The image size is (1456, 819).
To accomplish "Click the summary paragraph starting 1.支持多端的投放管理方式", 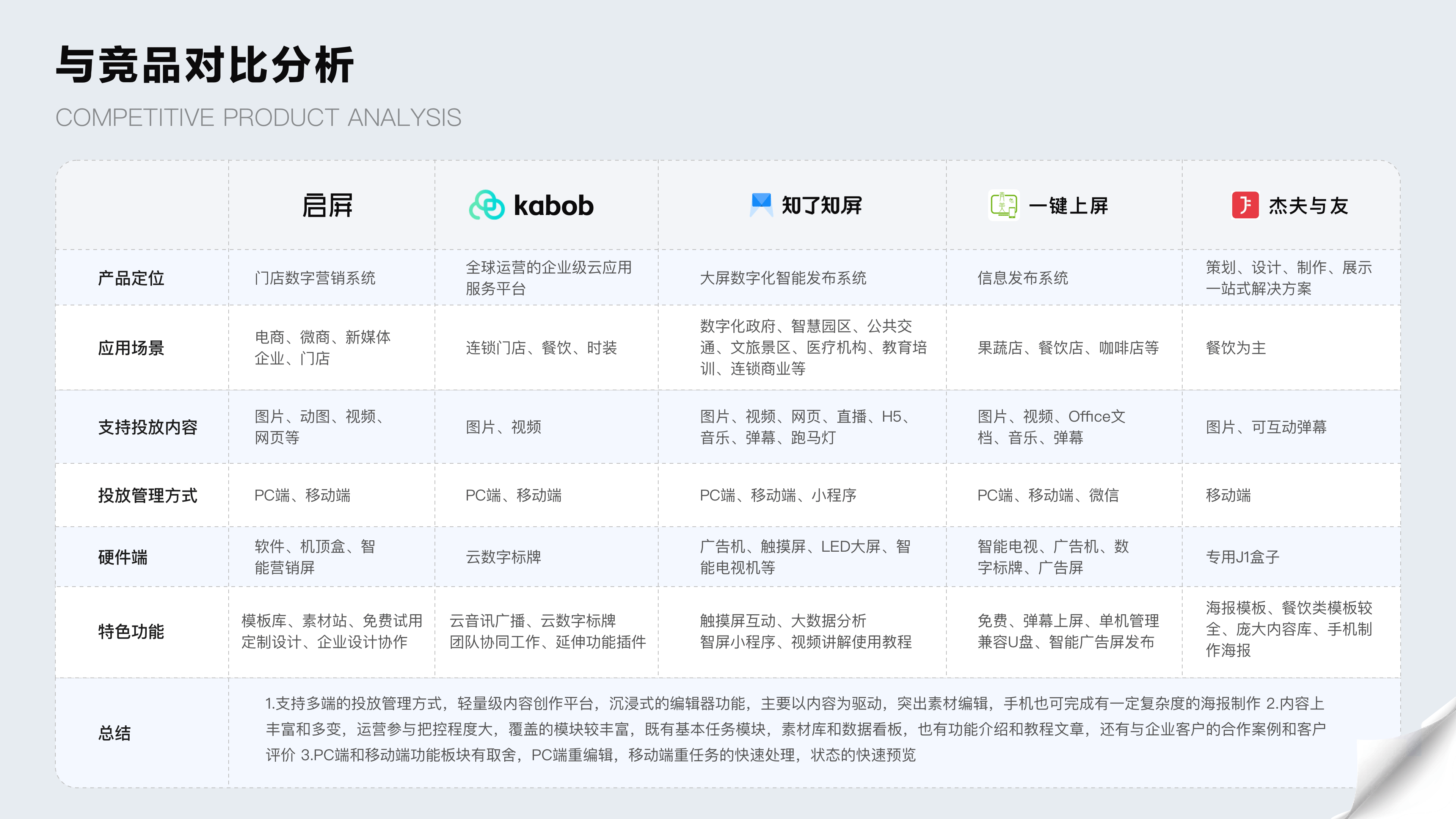I will [796, 729].
